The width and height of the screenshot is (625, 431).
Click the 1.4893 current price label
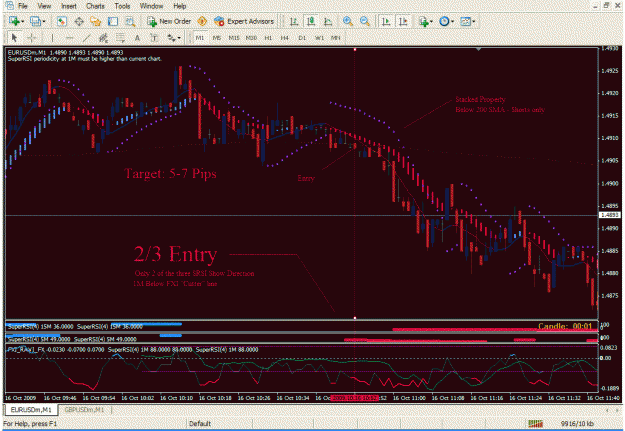click(609, 215)
